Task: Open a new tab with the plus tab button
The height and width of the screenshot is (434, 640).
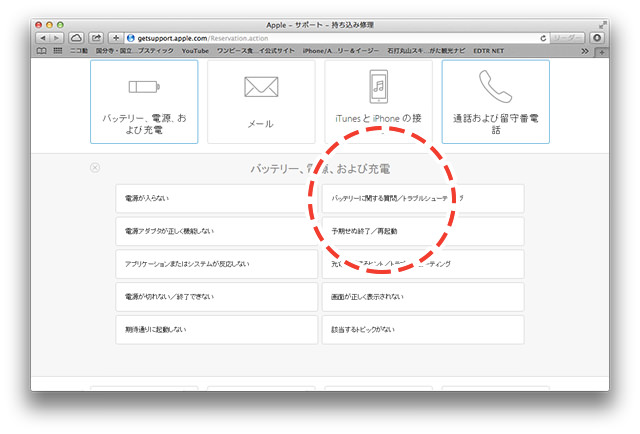Action: (602, 52)
